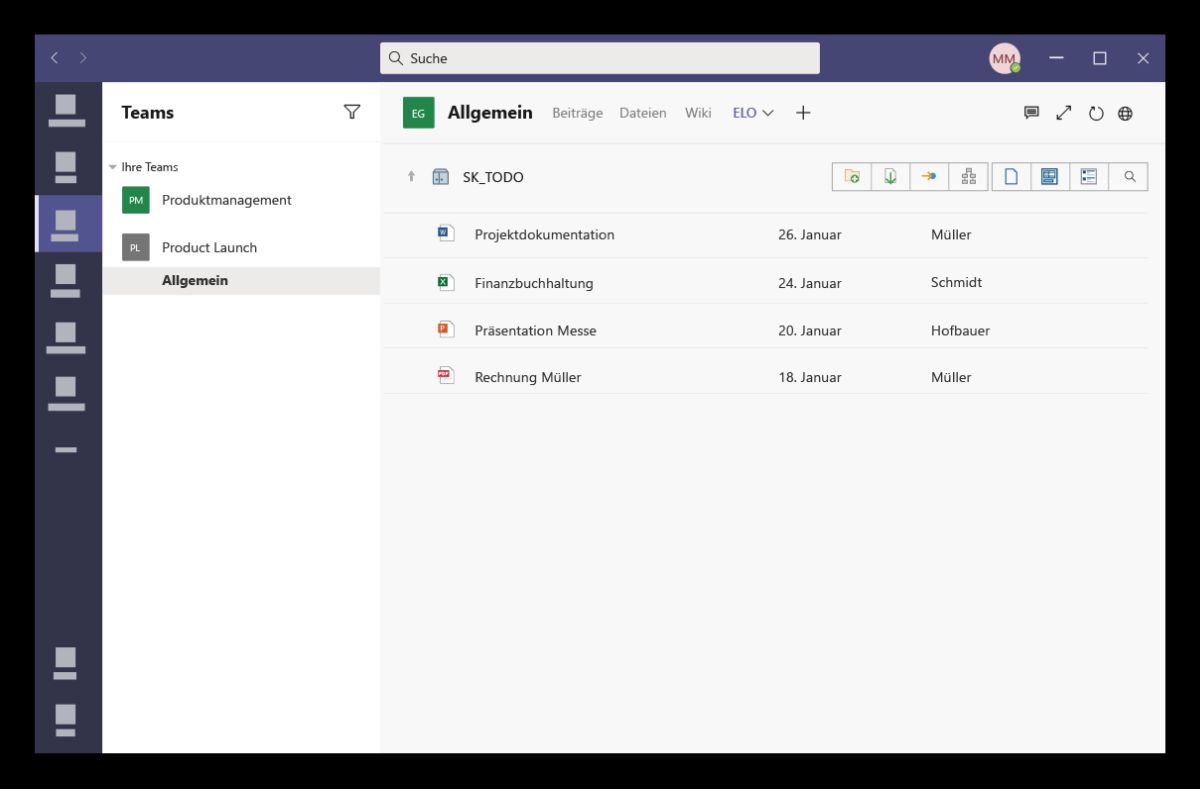Click the green EG channel avatar
1200x789 pixels.
click(x=419, y=113)
